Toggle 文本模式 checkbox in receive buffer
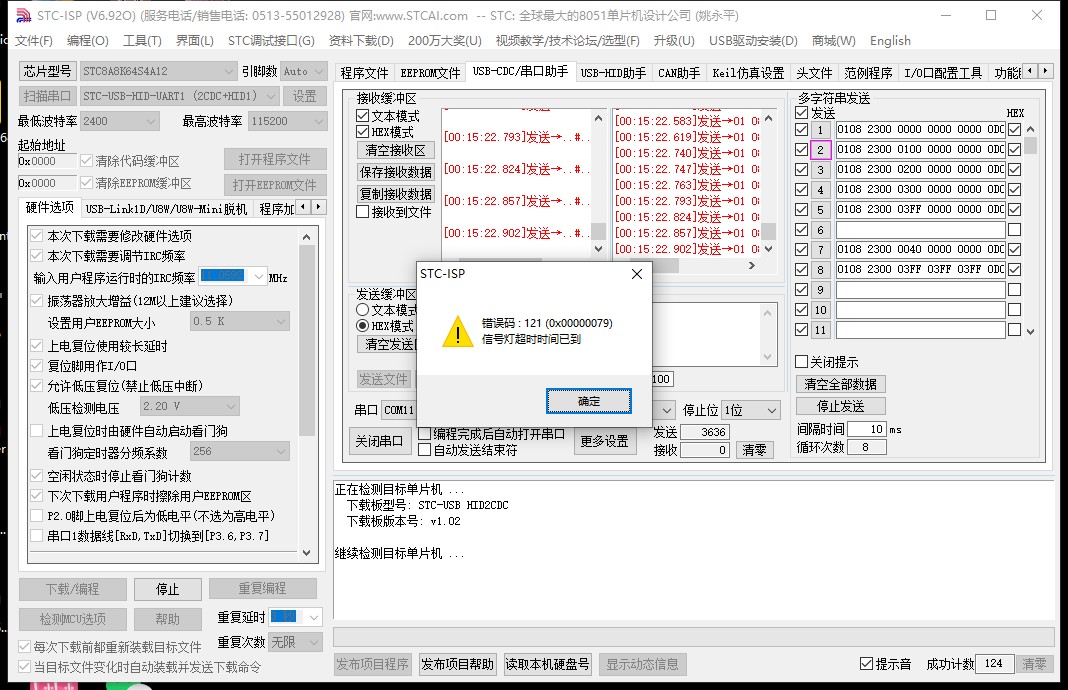This screenshot has height=690, width=1068. click(x=363, y=116)
